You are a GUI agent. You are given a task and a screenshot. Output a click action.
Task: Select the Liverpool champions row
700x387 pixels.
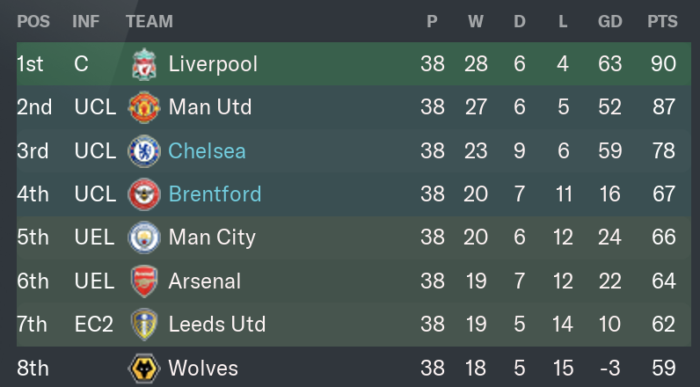pyautogui.click(x=354, y=64)
